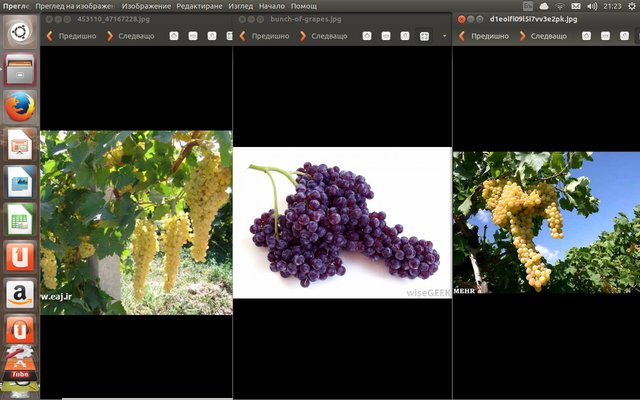Open Amazon from the launcher
Screen dimensions: 640x400
coord(20,294)
